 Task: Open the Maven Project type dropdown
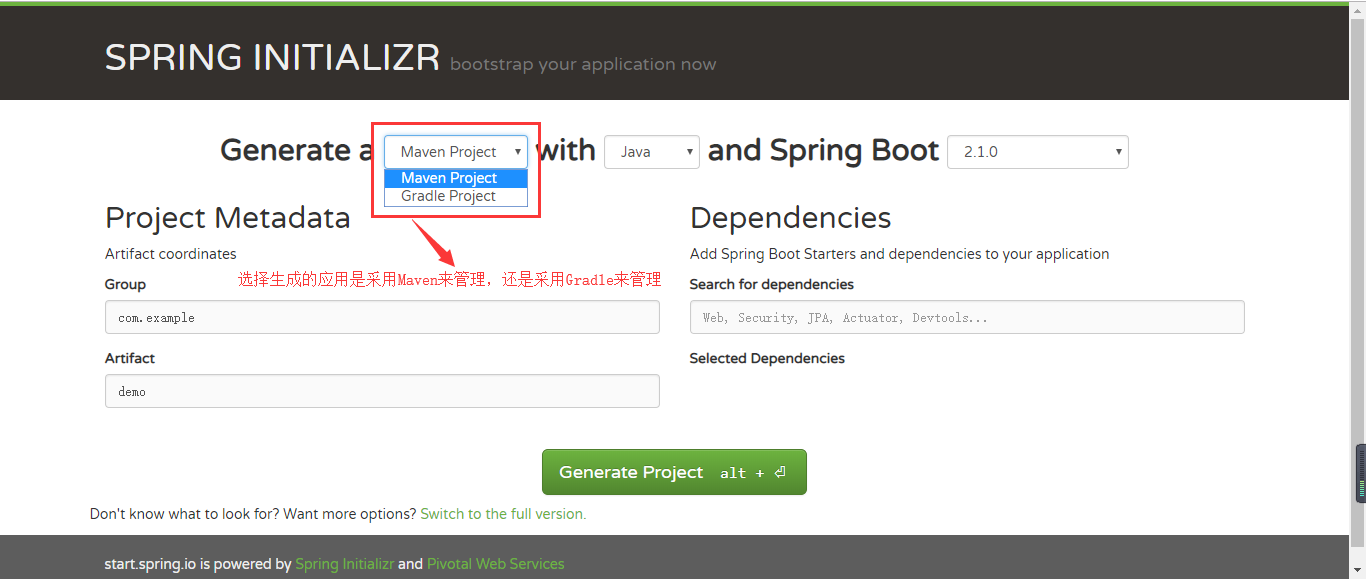click(456, 152)
